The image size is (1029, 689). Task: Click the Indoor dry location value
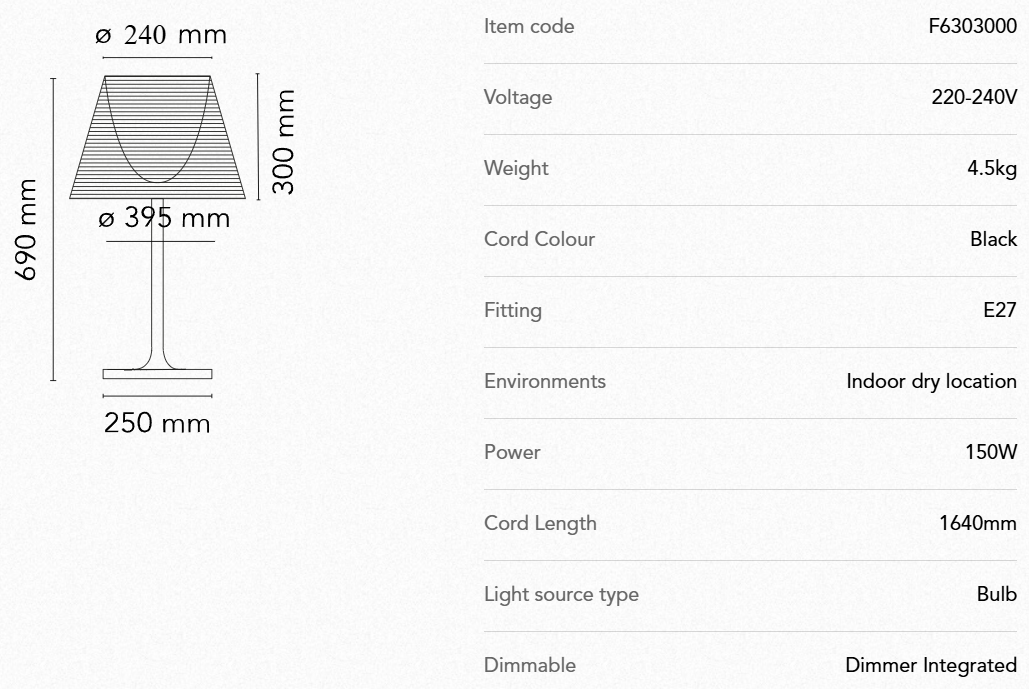tap(931, 382)
